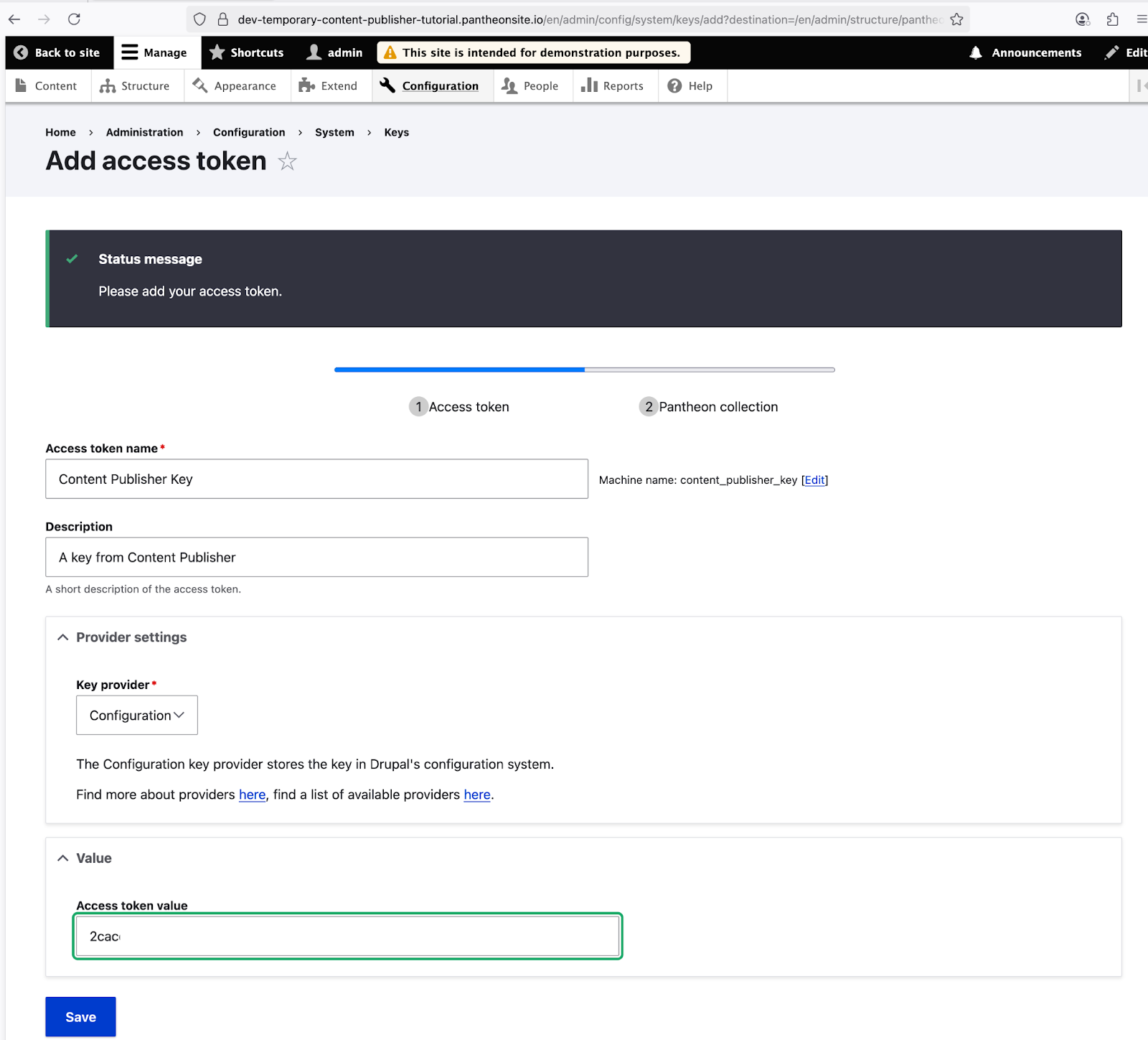Add page to shortcuts with title star icon
Image resolution: width=1148 pixels, height=1040 pixels.
coord(287,161)
